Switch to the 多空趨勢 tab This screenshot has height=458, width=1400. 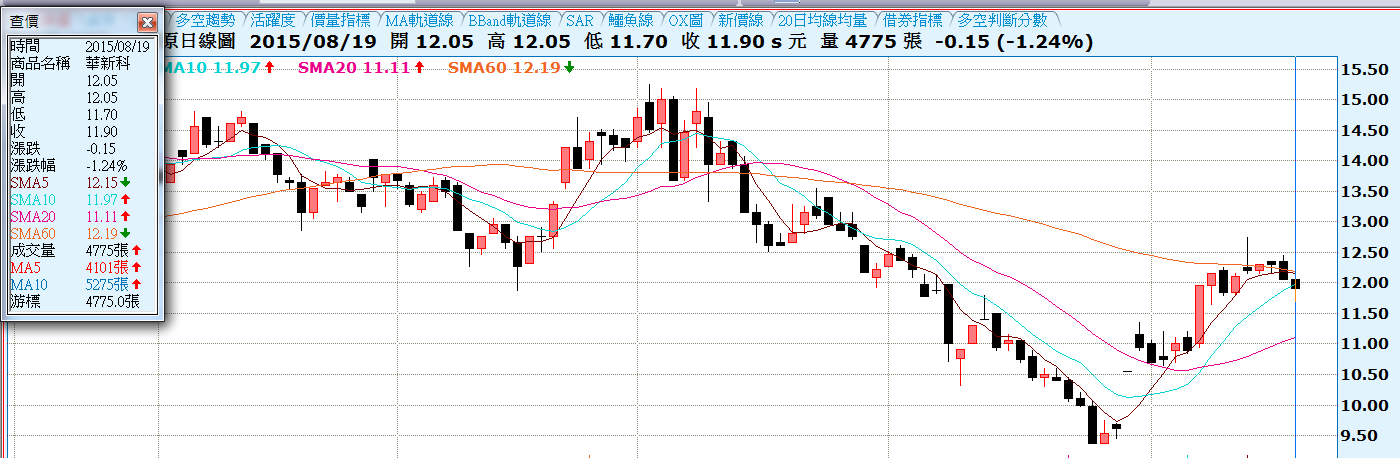[x=204, y=20]
